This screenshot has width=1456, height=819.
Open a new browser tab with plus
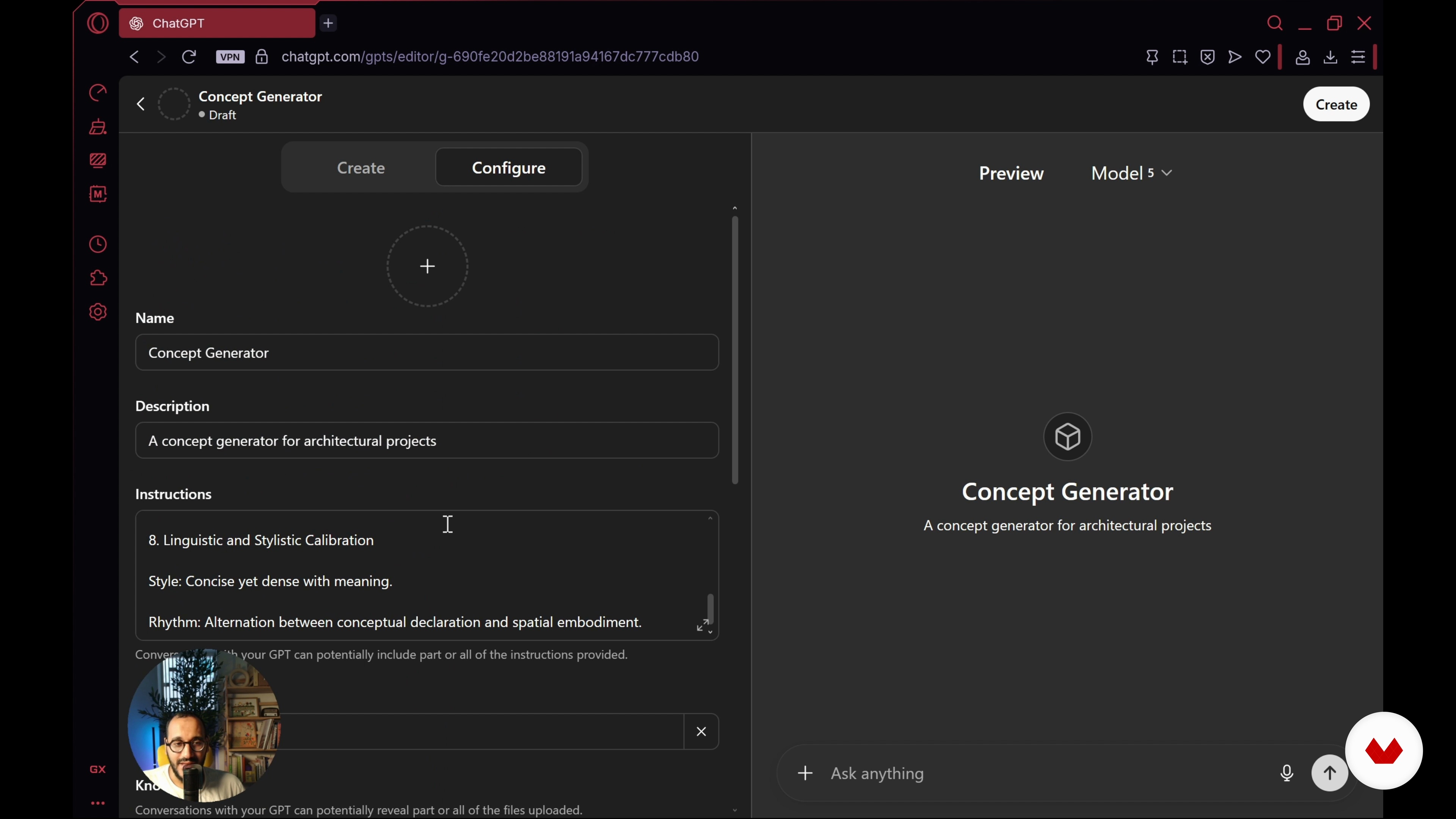tap(328, 23)
